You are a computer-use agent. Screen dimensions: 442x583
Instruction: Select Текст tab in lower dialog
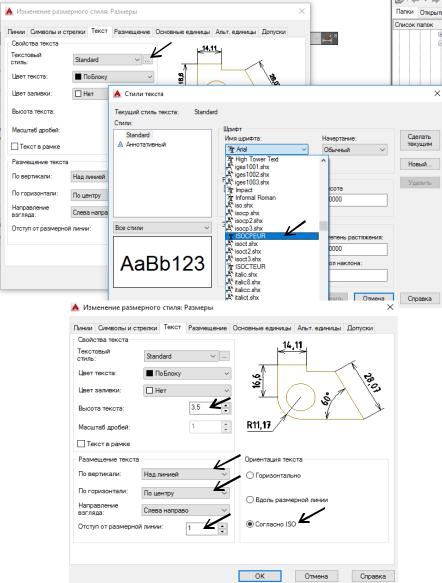point(172,327)
